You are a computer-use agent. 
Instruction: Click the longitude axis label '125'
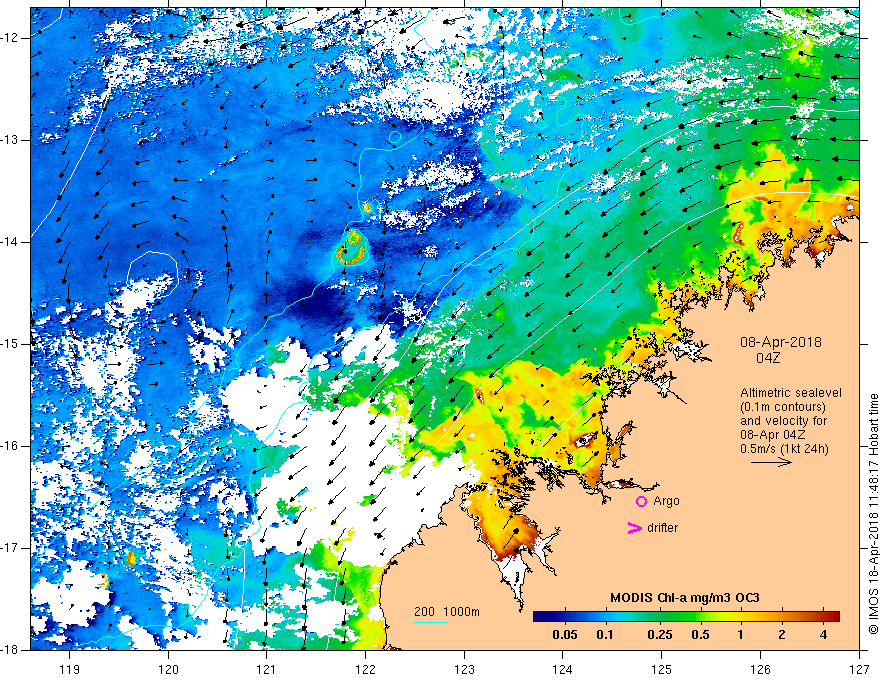pyautogui.click(x=662, y=669)
